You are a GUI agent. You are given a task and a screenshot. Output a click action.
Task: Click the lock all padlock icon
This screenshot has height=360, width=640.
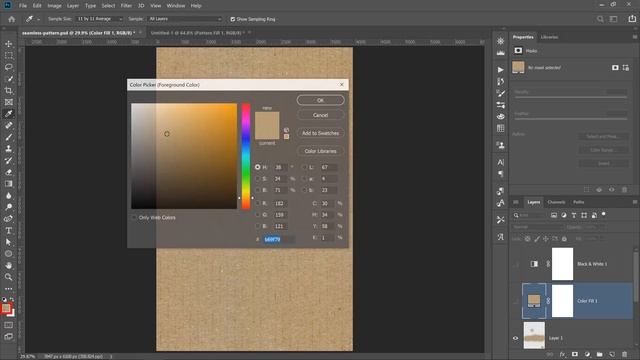click(564, 239)
